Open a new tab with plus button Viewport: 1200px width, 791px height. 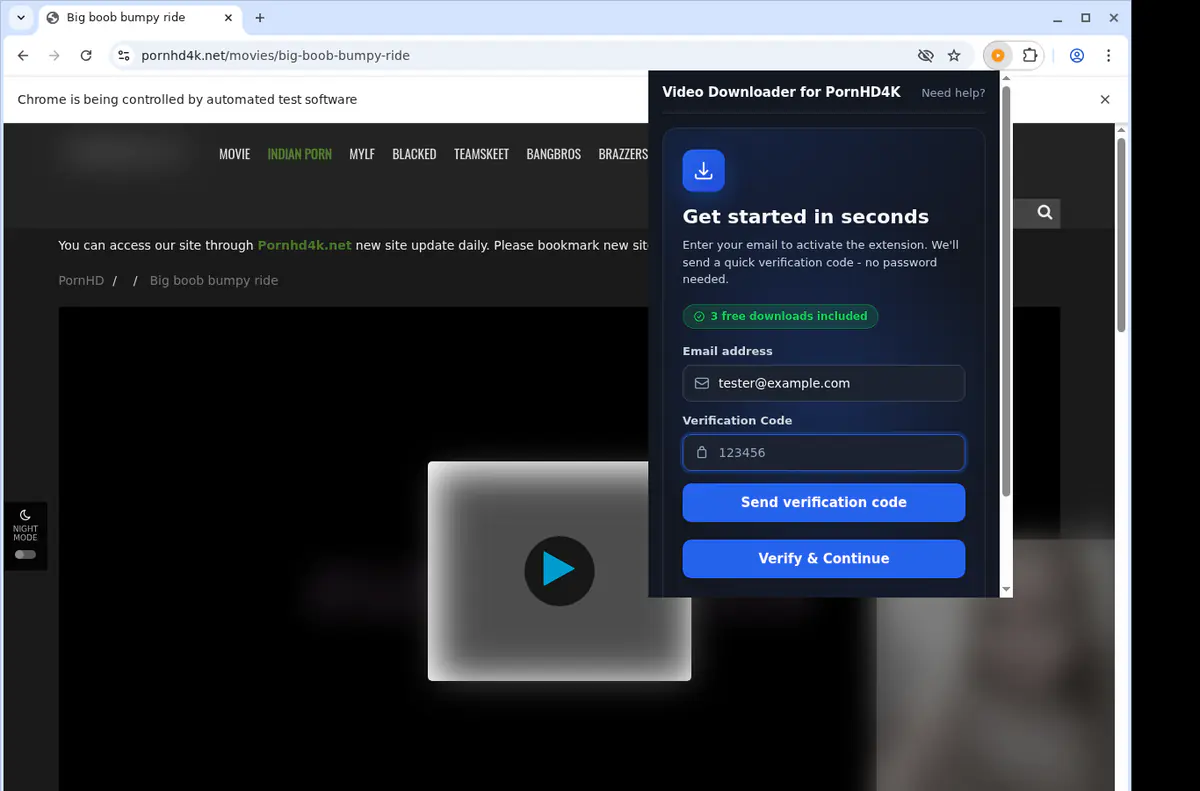tap(260, 18)
